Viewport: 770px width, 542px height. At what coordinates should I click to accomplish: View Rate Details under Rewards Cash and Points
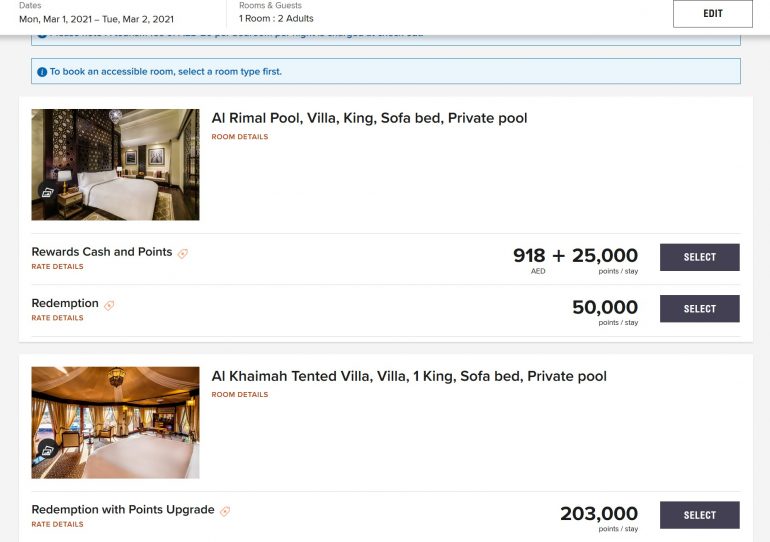(x=57, y=267)
